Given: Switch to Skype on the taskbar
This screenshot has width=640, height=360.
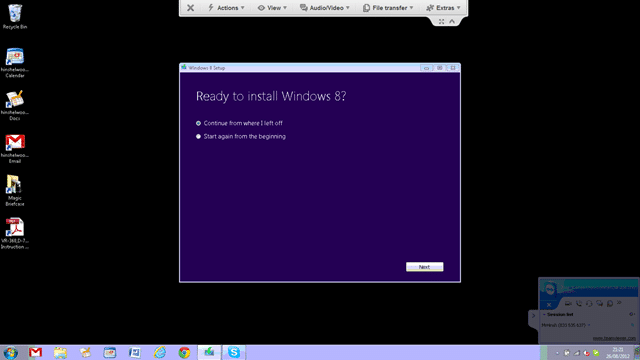Looking at the screenshot, I should click(234, 352).
